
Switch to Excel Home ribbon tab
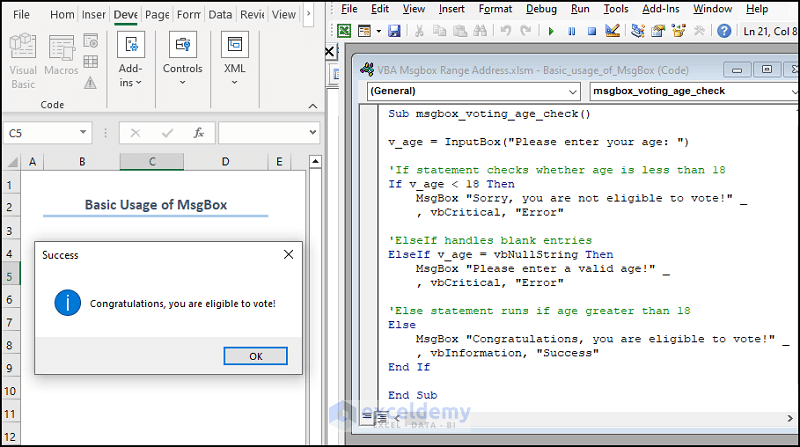(62, 14)
